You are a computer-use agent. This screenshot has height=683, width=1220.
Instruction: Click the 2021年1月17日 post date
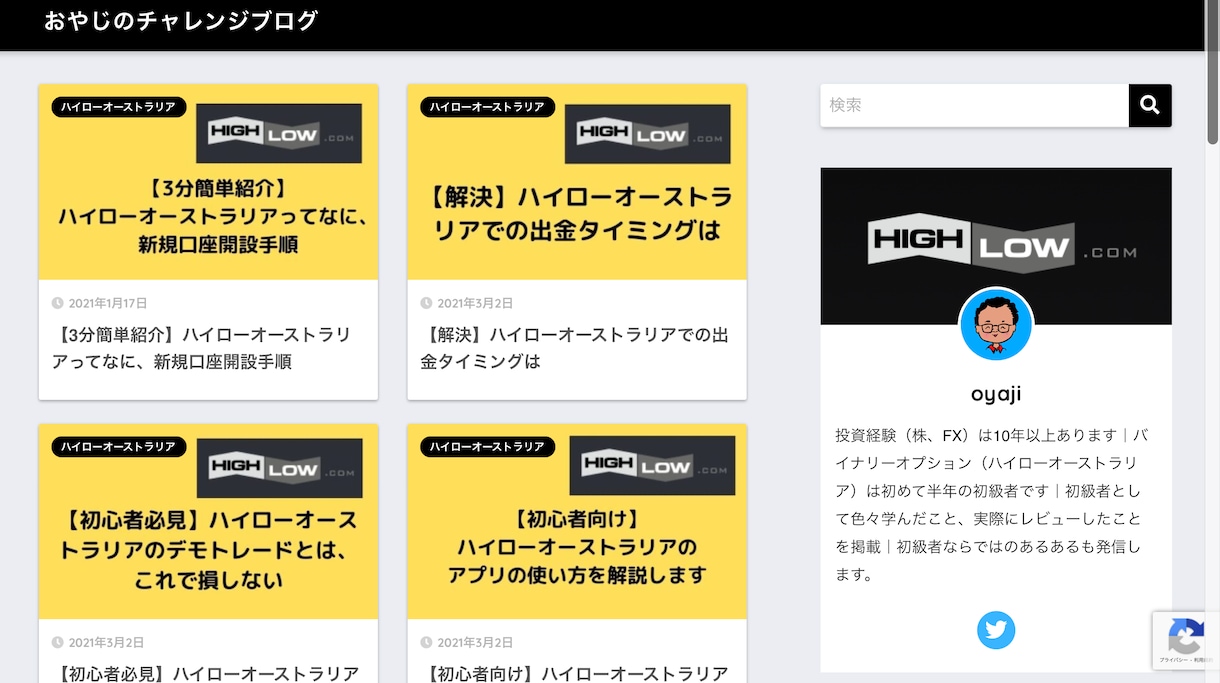coord(108,303)
